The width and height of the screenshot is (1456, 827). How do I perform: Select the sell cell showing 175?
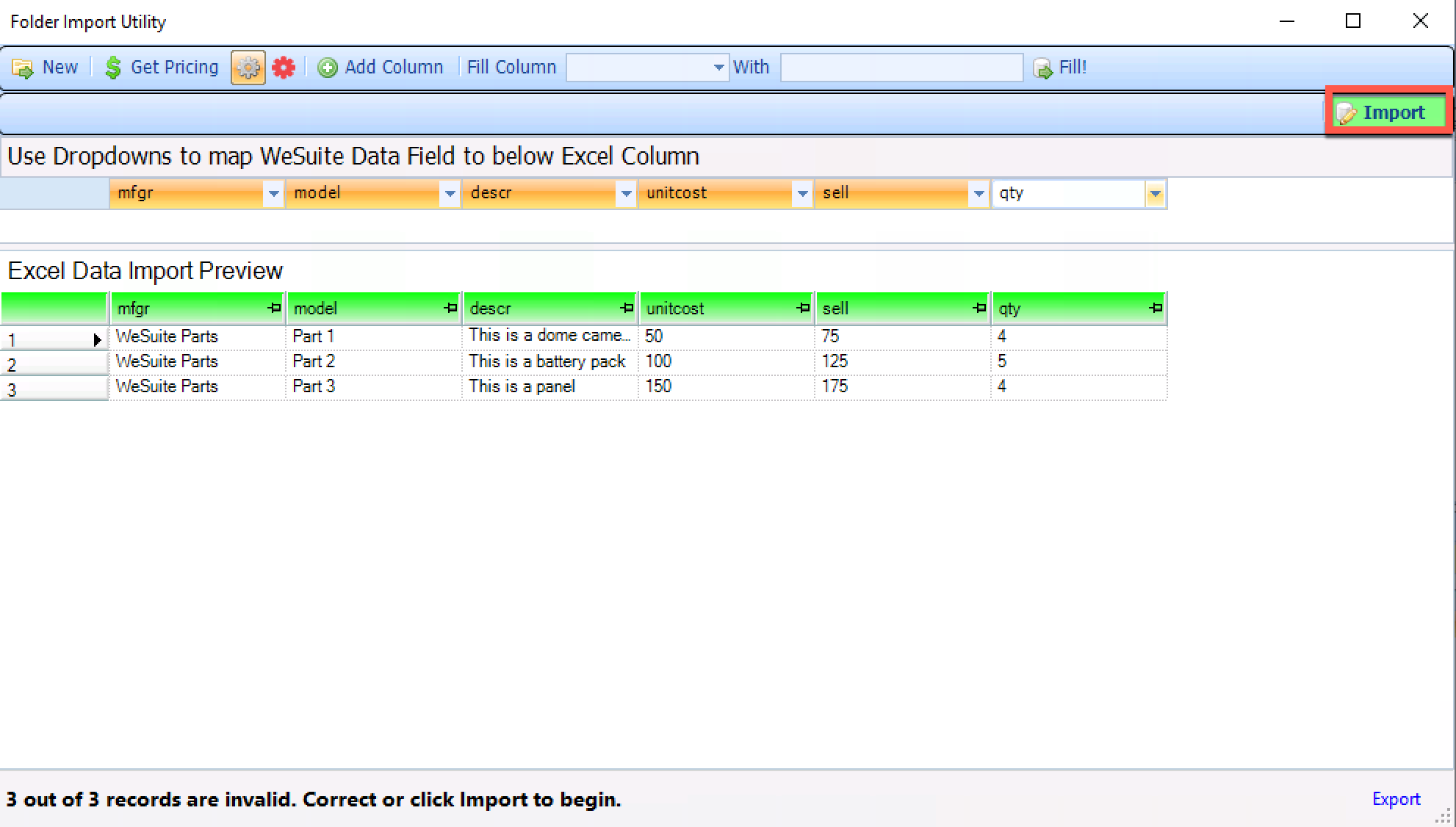(x=902, y=387)
